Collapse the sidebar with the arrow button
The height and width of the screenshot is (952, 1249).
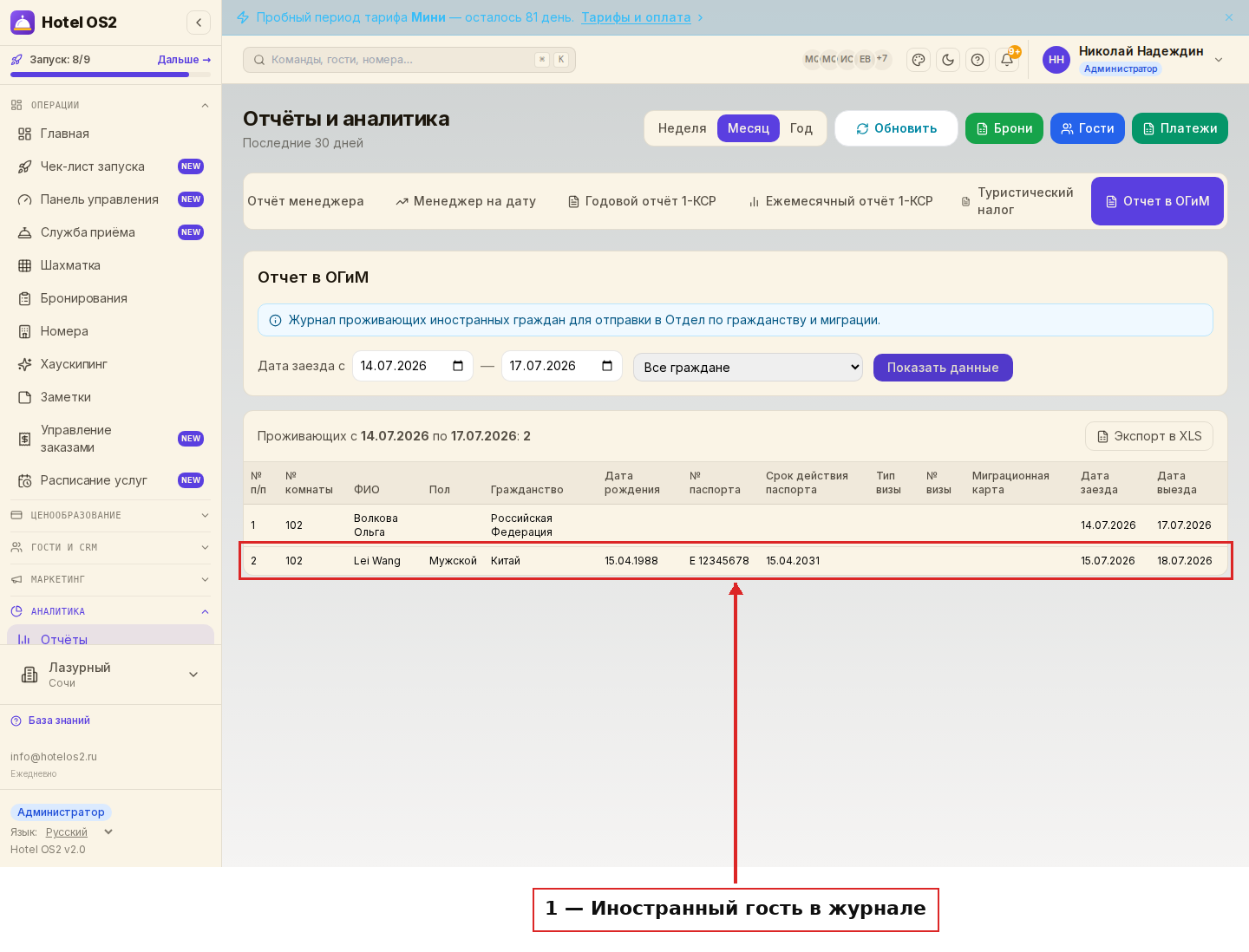tap(199, 23)
